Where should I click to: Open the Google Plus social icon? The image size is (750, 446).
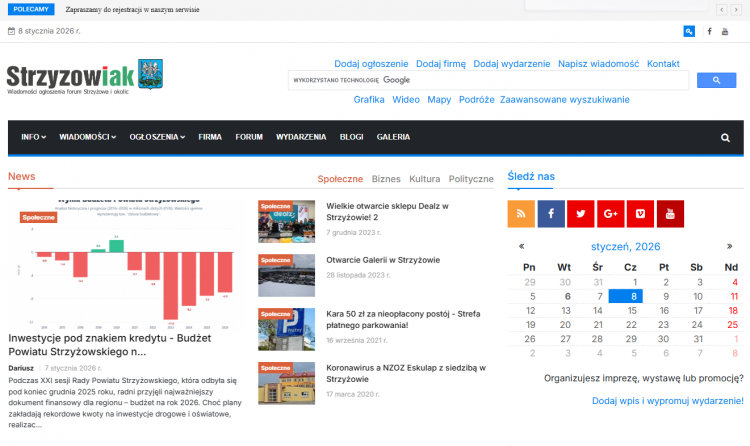pos(610,213)
